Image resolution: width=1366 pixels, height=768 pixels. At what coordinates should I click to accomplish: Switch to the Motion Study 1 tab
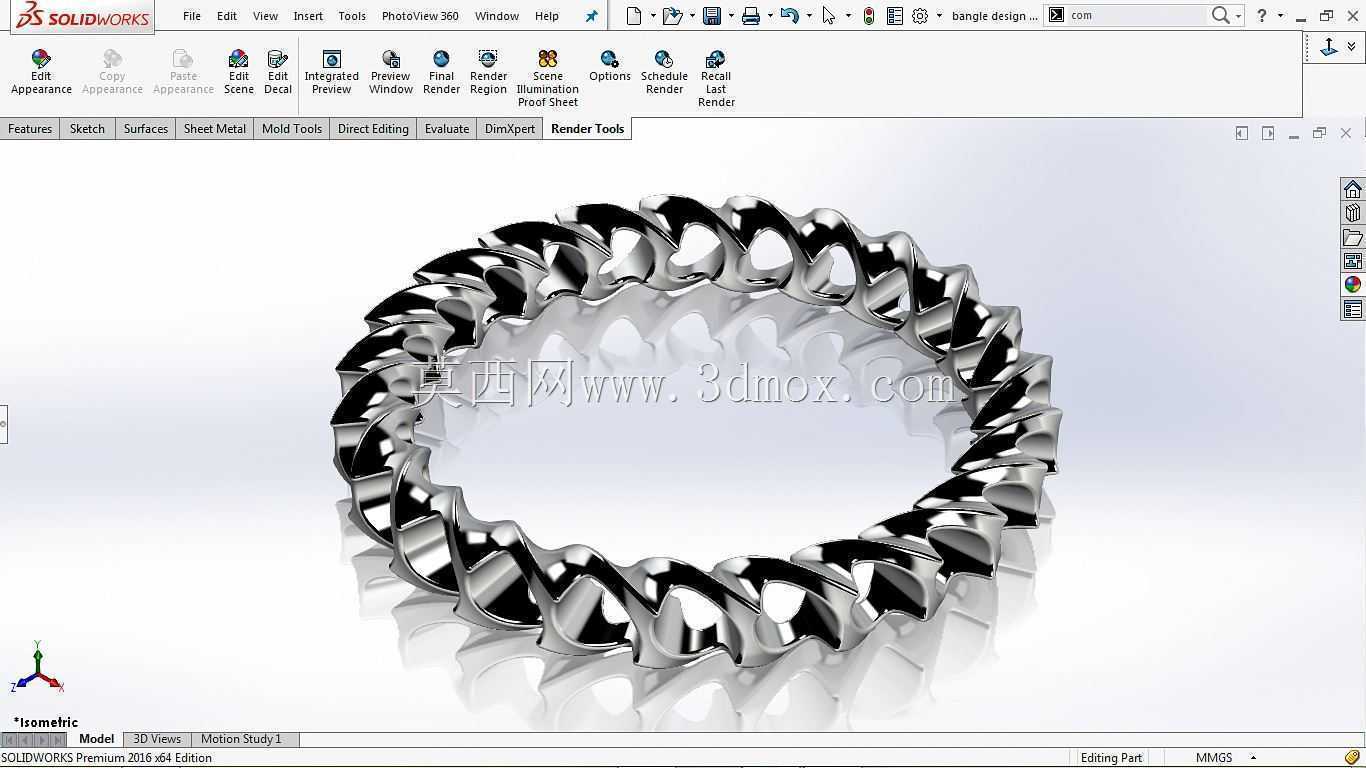241,739
